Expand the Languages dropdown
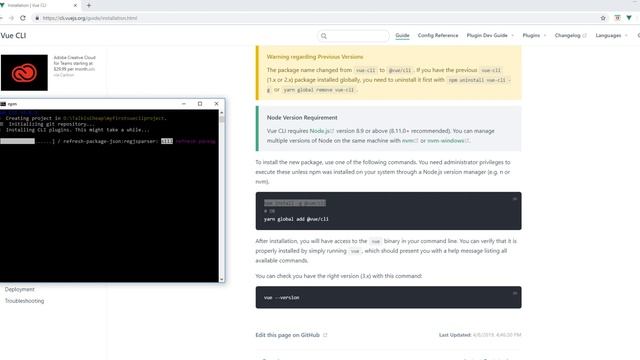This screenshot has height=360, width=640. [611, 36]
